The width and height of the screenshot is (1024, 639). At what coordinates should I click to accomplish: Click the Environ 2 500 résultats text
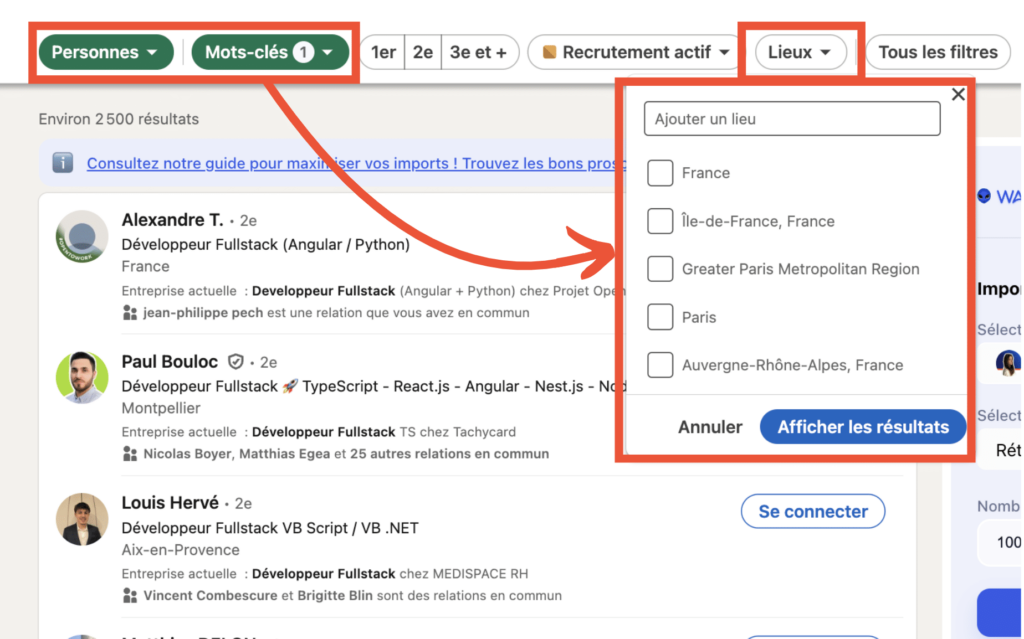(x=119, y=119)
